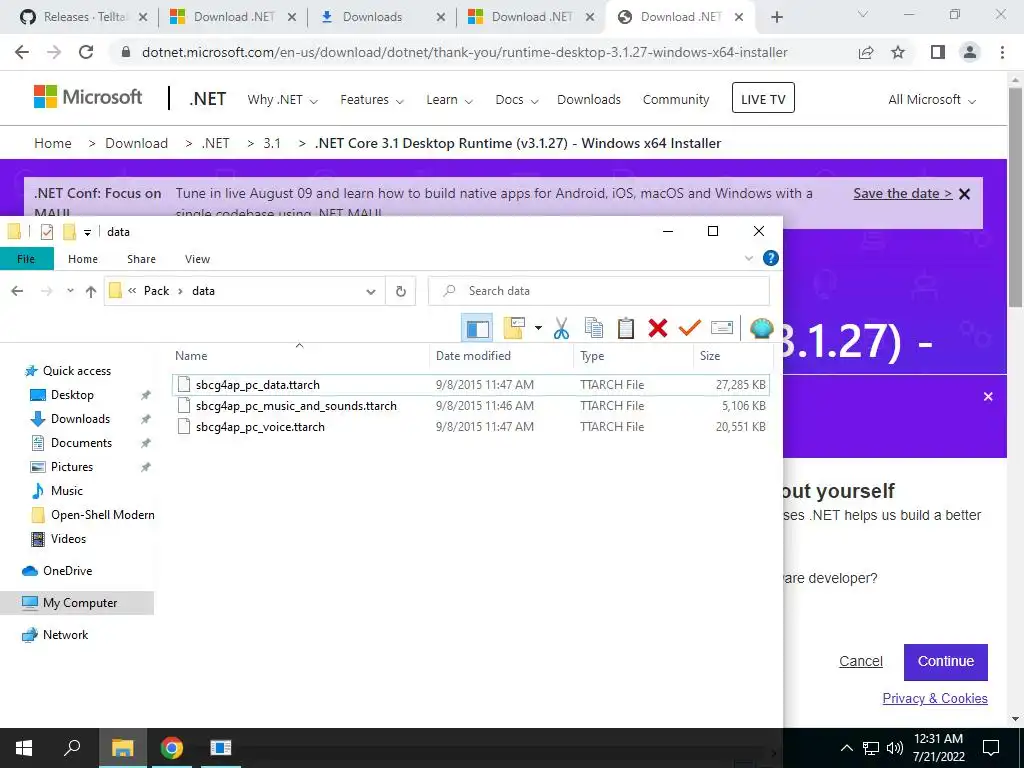This screenshot has width=1024, height=768.
Task: Bookmark this page with the star icon
Action: (x=898, y=52)
